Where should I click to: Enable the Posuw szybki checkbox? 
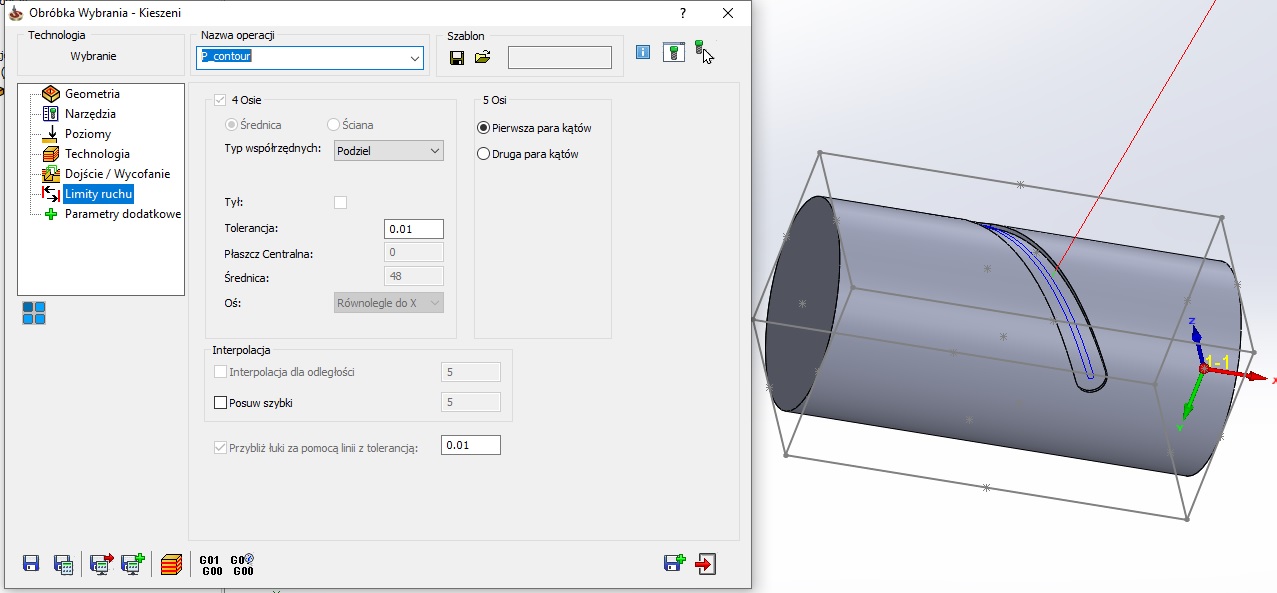click(221, 403)
